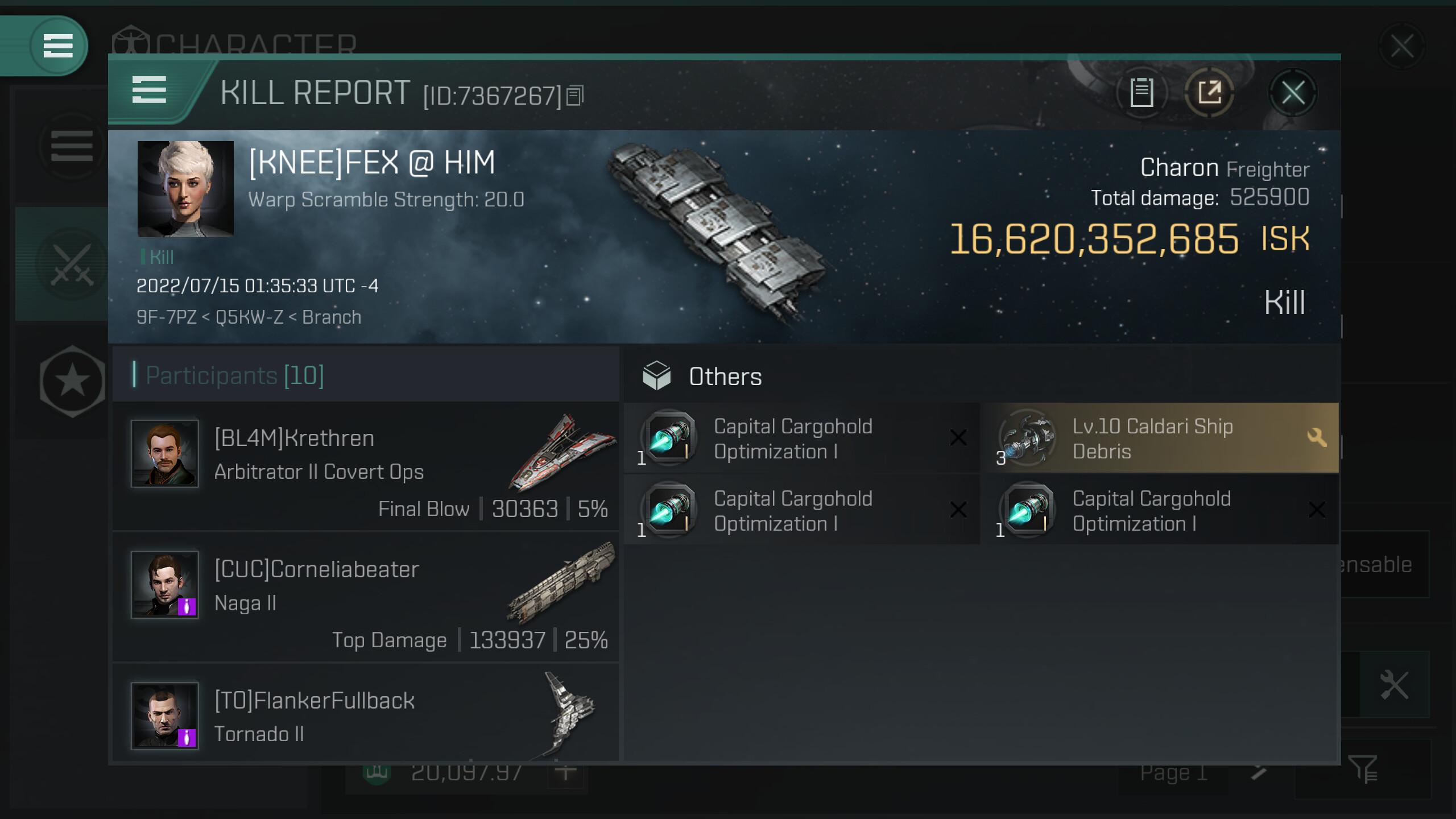Open the crossed swords combat sidebar icon
This screenshot has height=819, width=1456.
tap(72, 264)
